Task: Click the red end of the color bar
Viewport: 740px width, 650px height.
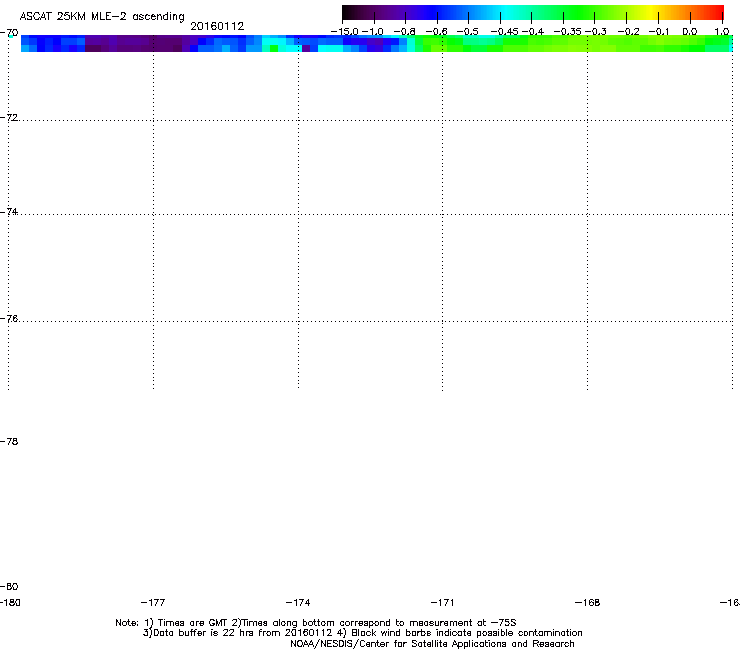Action: [715, 13]
